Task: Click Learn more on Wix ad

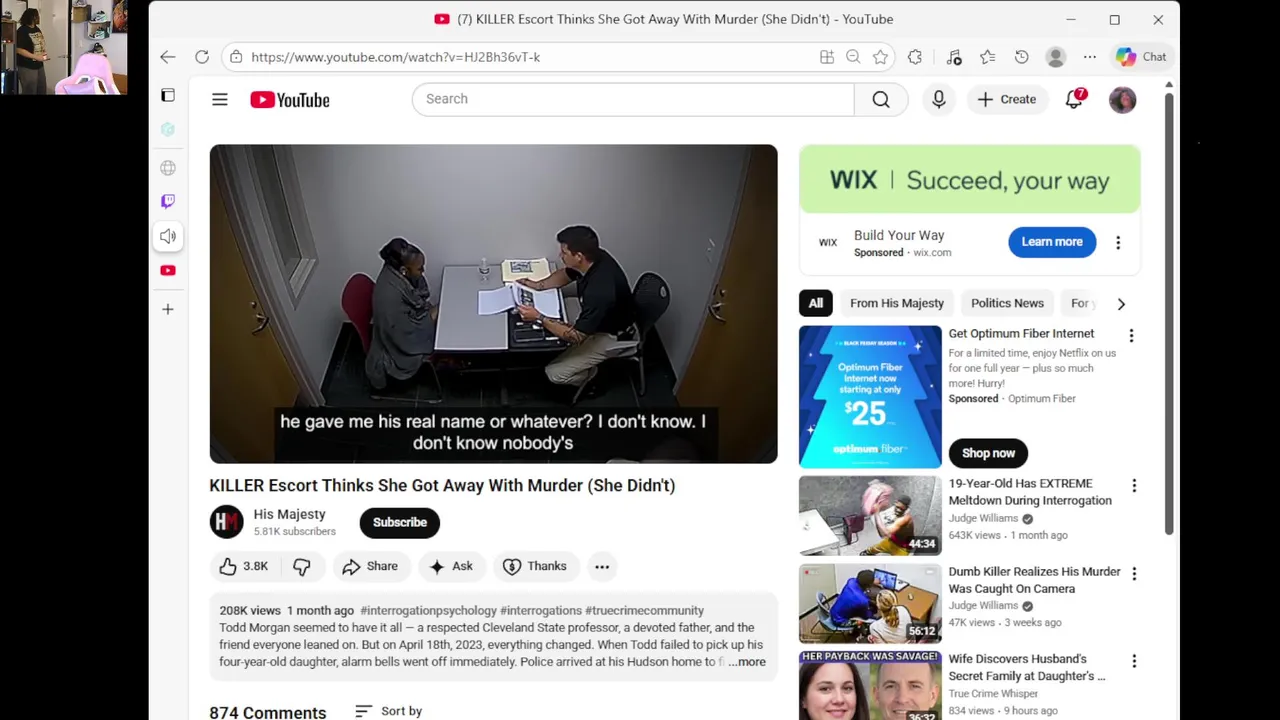Action: (1052, 242)
